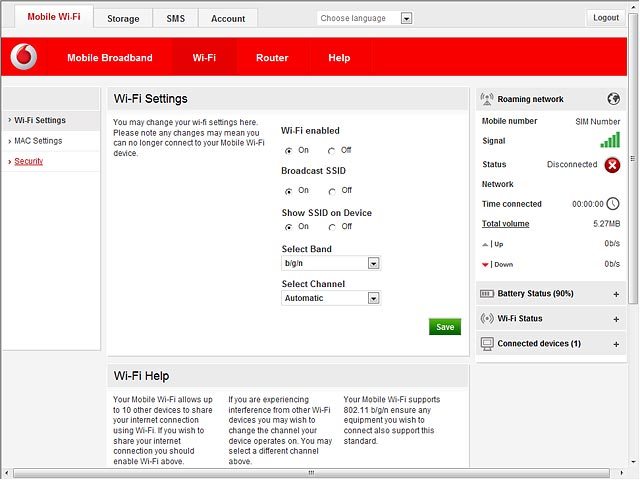Click the Logout button
The height and width of the screenshot is (480, 640).
point(606,18)
